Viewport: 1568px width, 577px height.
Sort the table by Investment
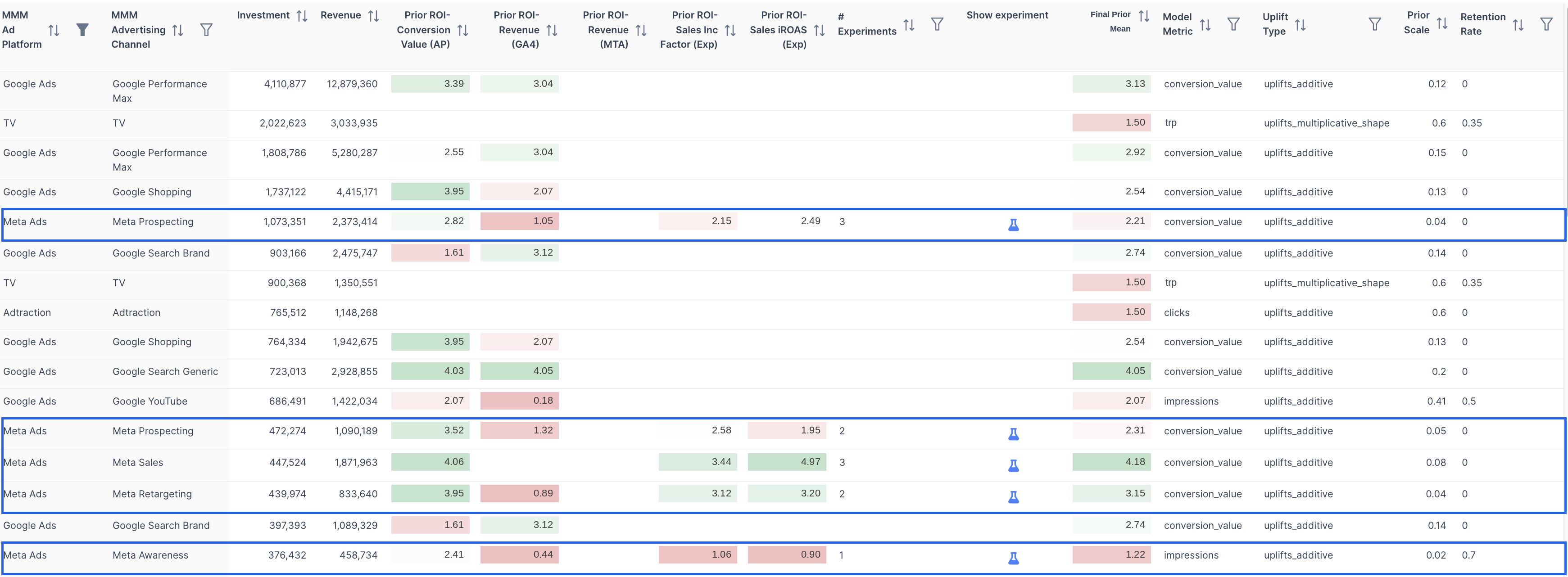(302, 16)
